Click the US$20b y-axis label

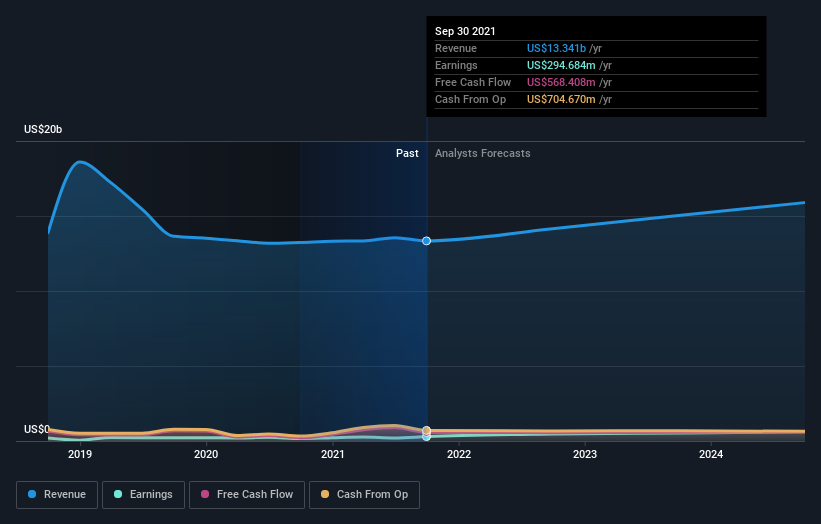click(43, 129)
